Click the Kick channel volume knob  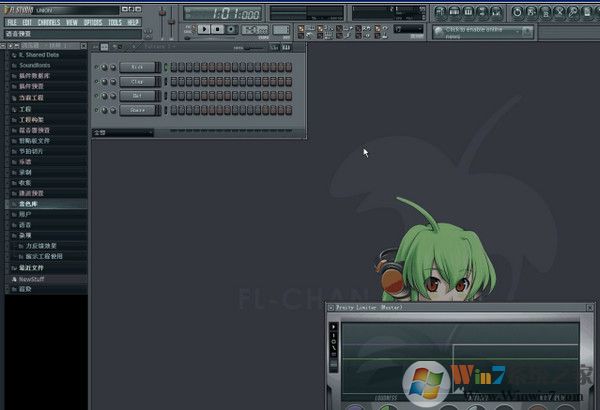click(x=113, y=67)
